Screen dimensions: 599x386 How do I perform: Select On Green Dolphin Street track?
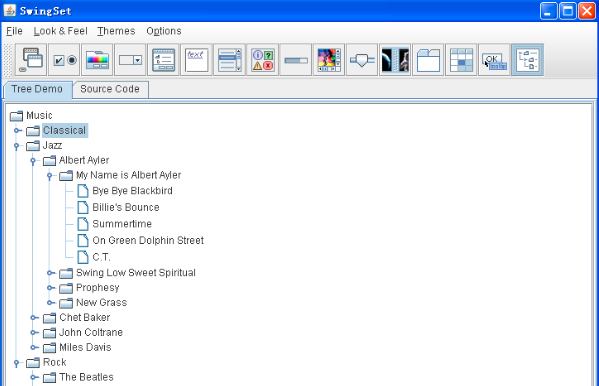point(148,240)
